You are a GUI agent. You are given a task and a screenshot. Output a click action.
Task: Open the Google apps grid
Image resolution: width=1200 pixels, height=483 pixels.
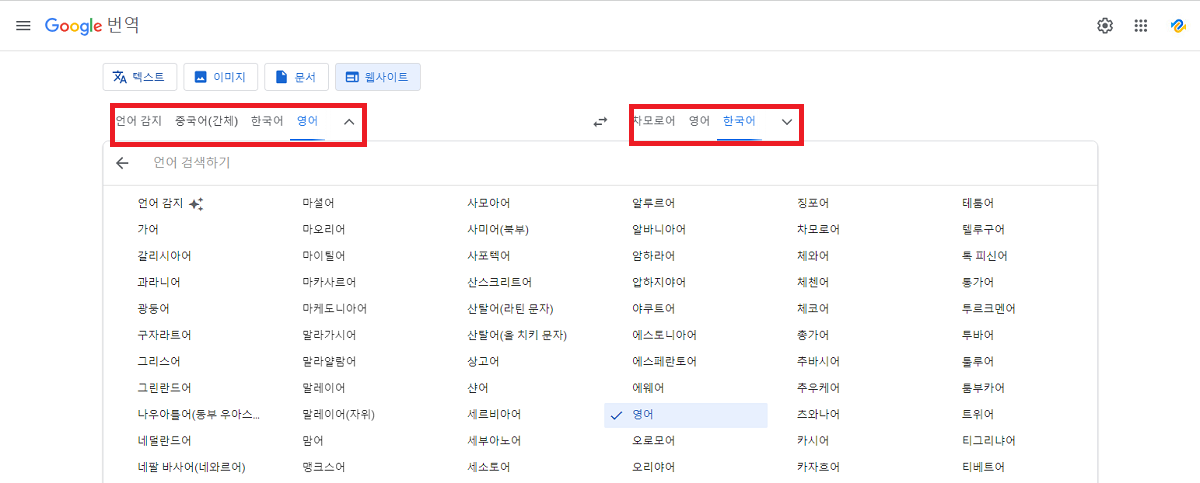coord(1141,26)
